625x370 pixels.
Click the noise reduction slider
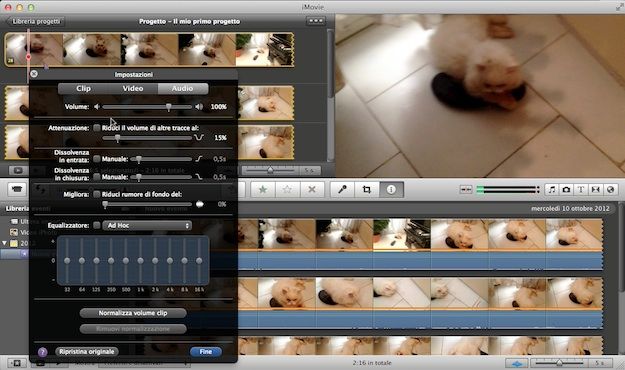tap(147, 204)
